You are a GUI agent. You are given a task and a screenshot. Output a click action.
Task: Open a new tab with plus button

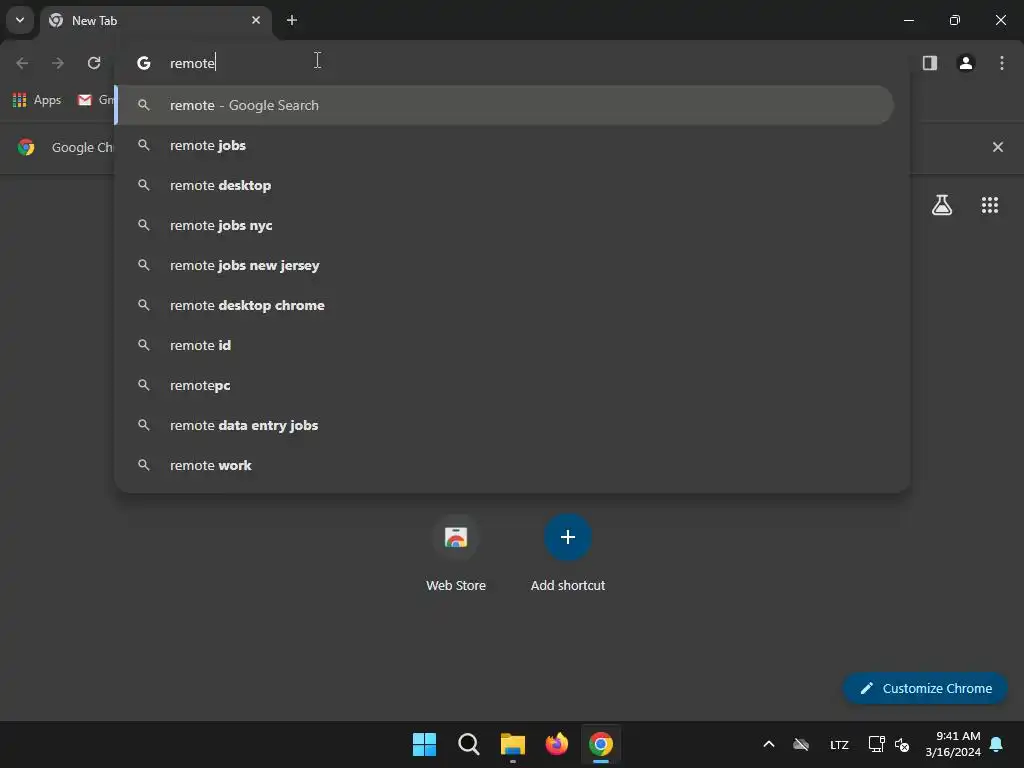coord(292,20)
